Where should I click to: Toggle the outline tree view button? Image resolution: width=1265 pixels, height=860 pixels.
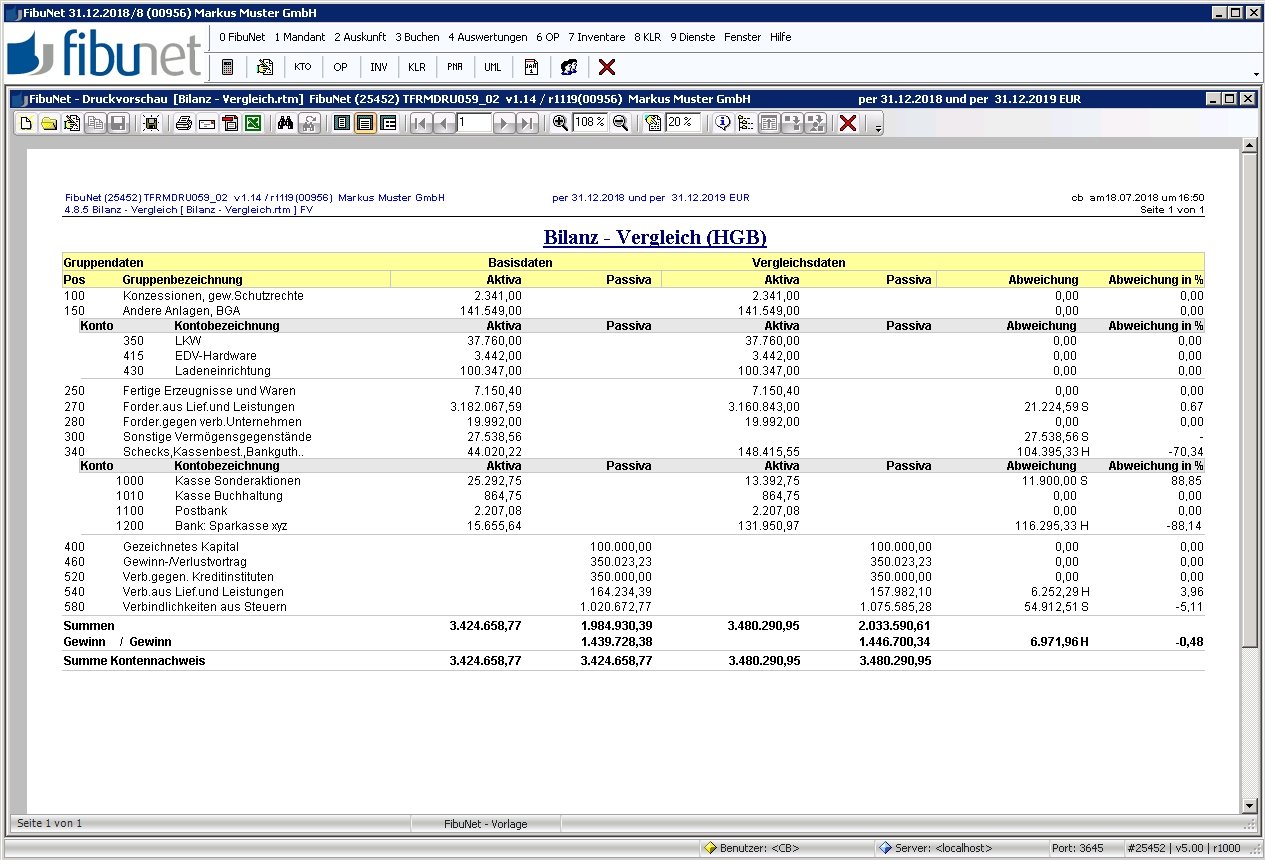[x=745, y=123]
